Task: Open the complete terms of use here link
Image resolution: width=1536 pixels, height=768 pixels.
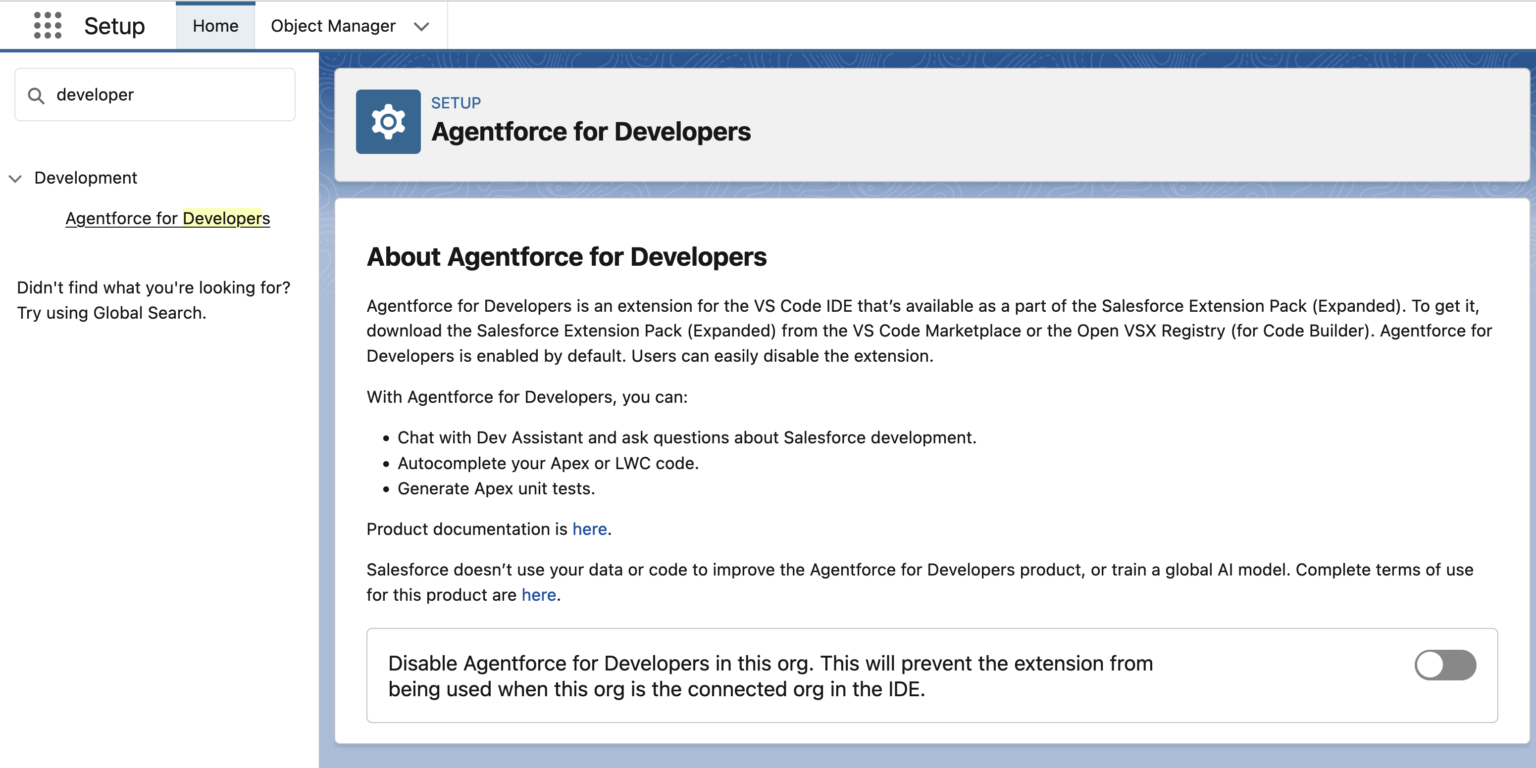Action: (x=538, y=594)
